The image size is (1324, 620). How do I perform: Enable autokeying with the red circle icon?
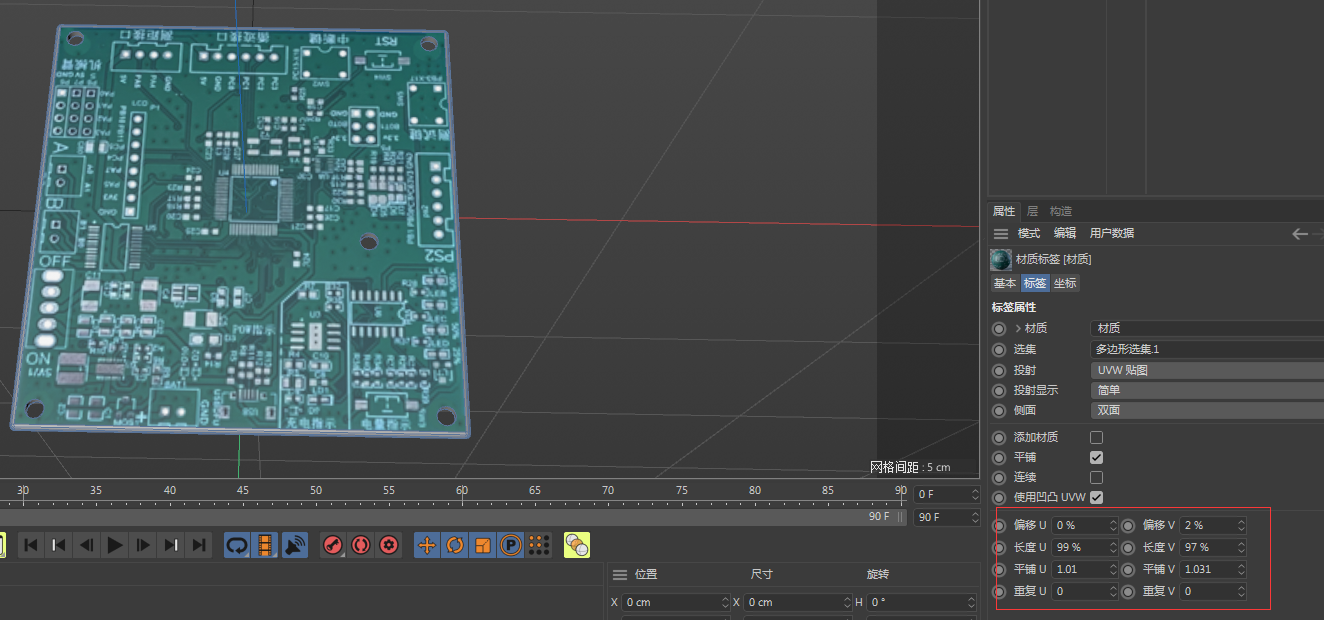360,545
